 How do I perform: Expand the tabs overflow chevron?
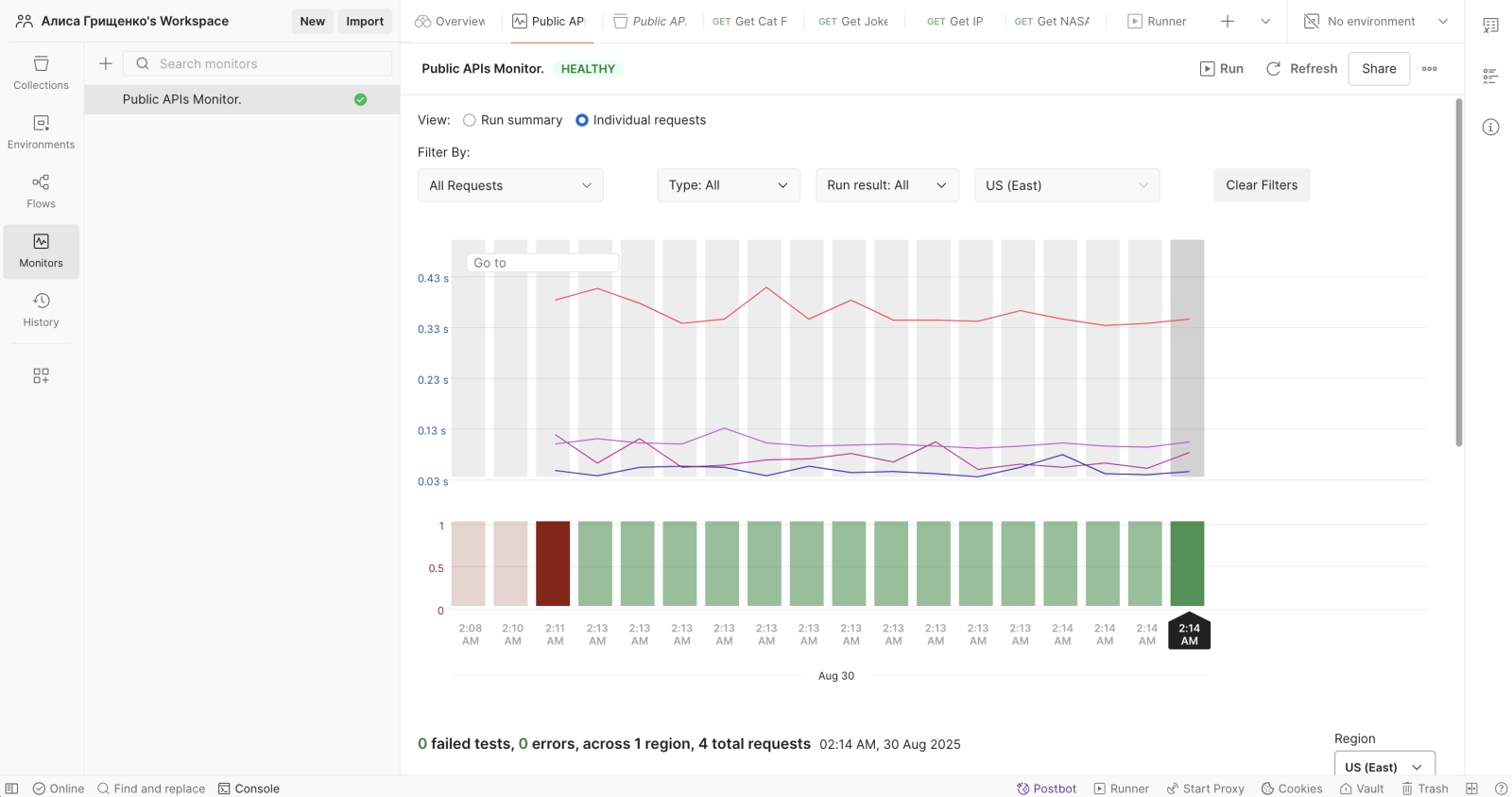point(1265,21)
